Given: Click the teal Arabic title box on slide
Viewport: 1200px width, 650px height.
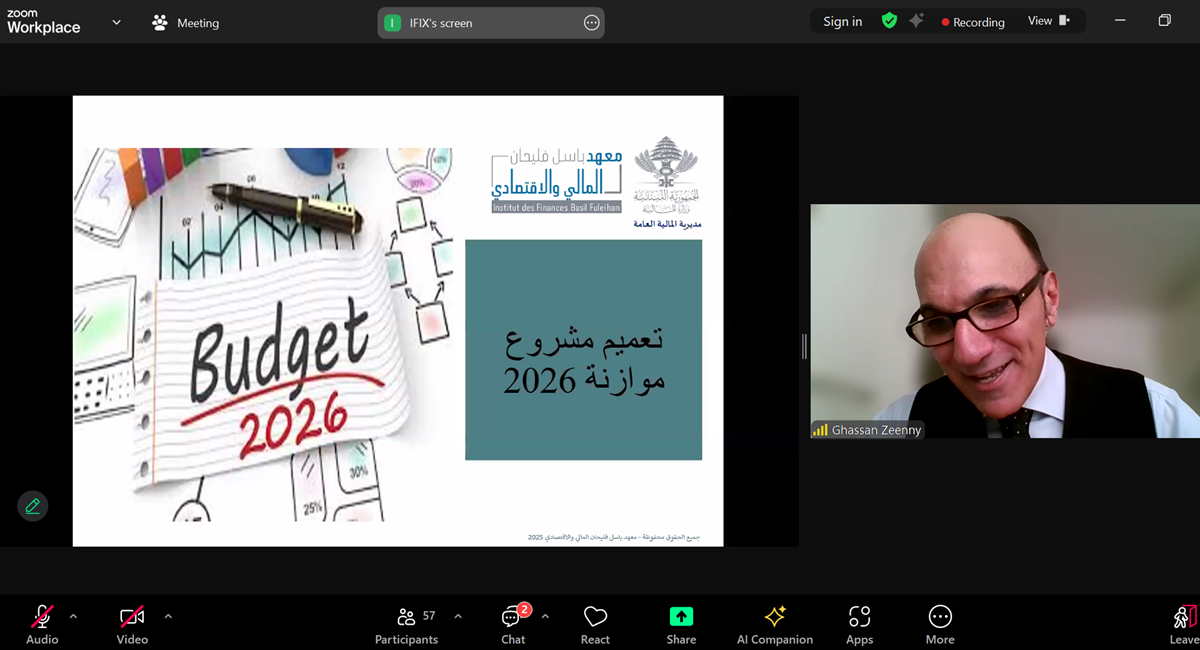Looking at the screenshot, I should tap(584, 350).
